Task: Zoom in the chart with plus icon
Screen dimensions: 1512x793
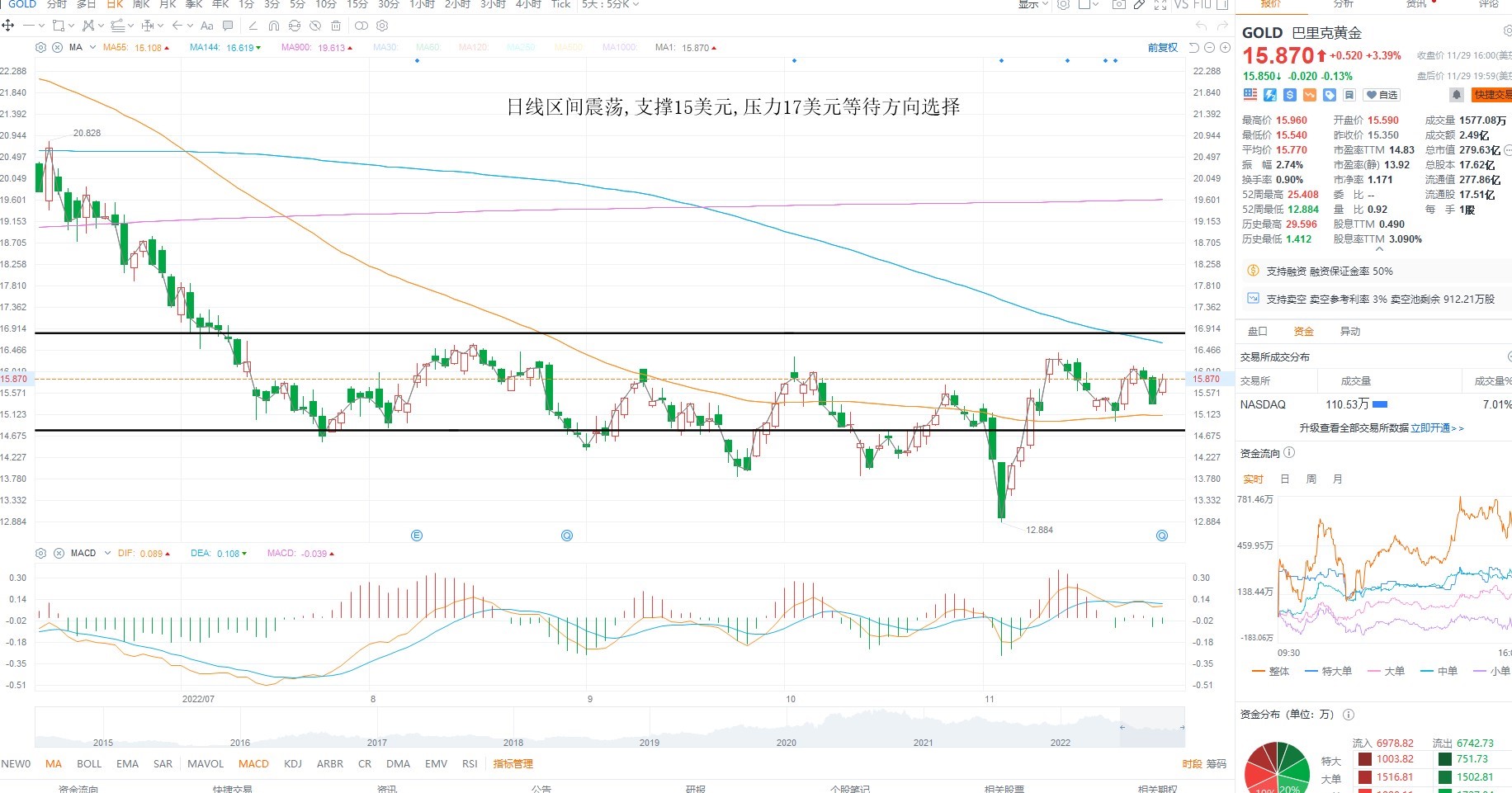Action: click(1226, 48)
